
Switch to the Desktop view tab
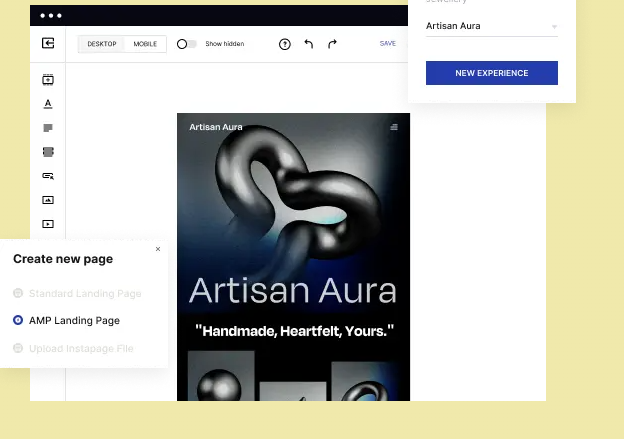102,44
